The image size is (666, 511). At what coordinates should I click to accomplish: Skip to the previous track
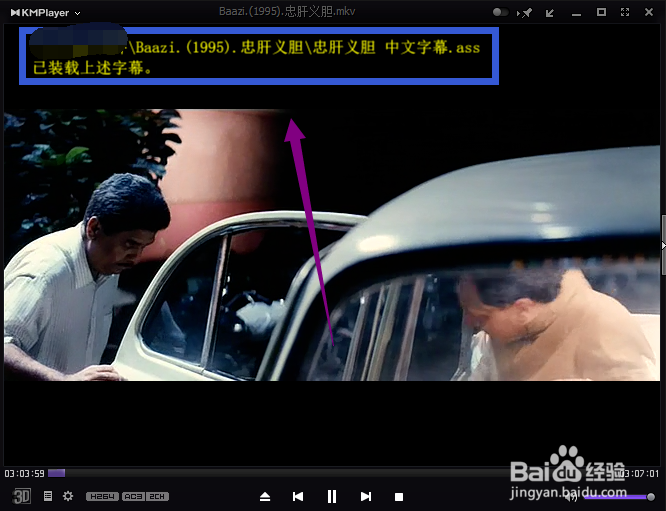[x=298, y=496]
